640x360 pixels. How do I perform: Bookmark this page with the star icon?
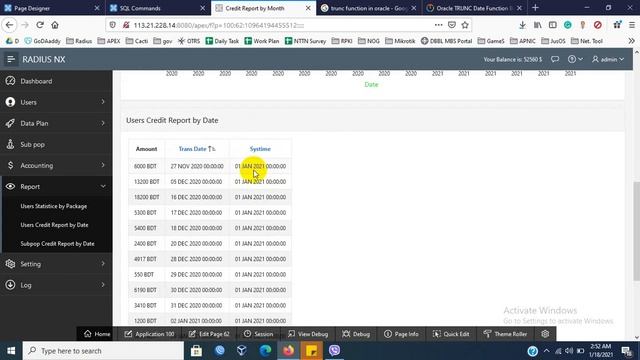(x=465, y=25)
